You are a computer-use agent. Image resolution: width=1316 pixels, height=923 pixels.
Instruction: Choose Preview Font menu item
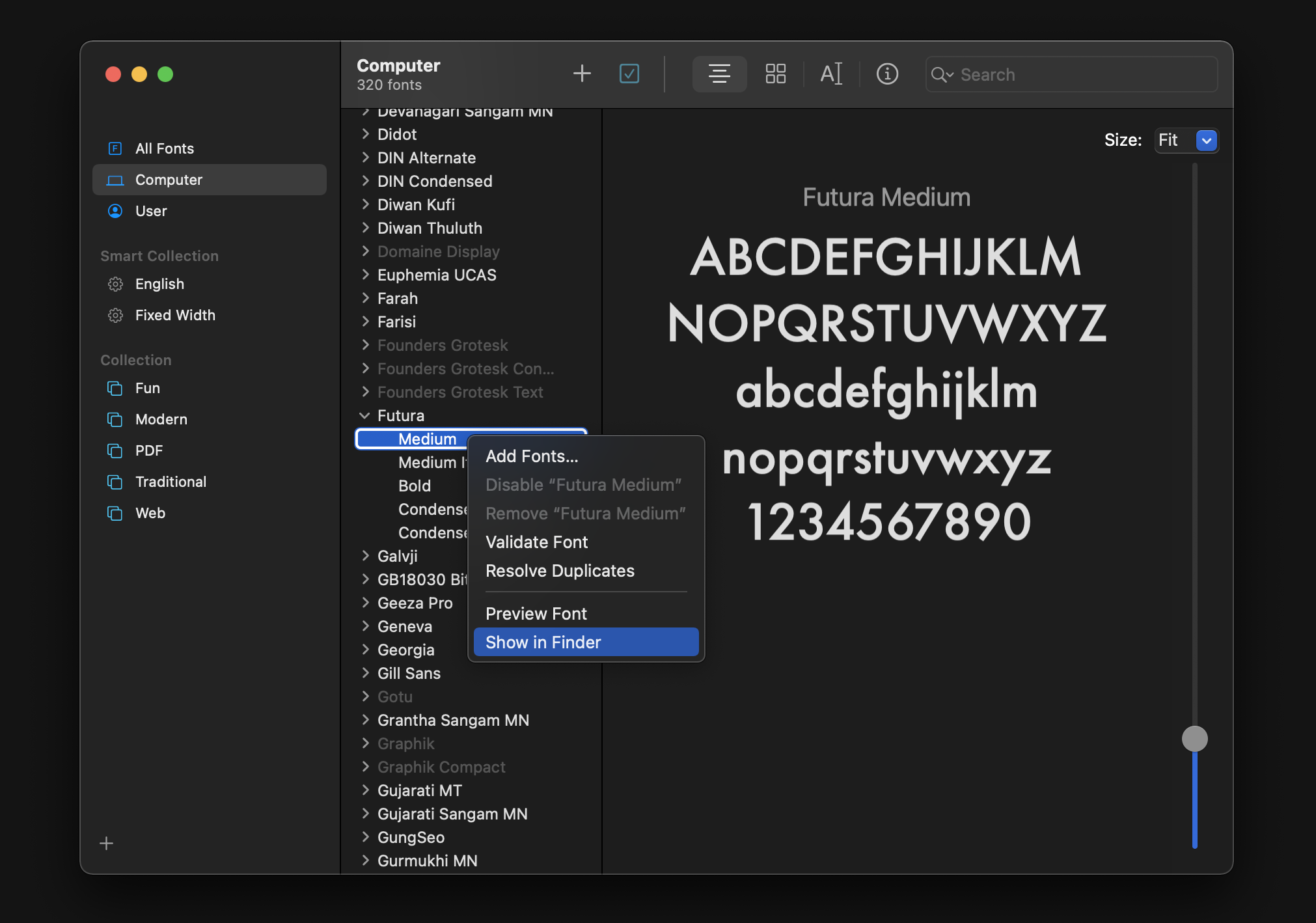click(x=586, y=614)
